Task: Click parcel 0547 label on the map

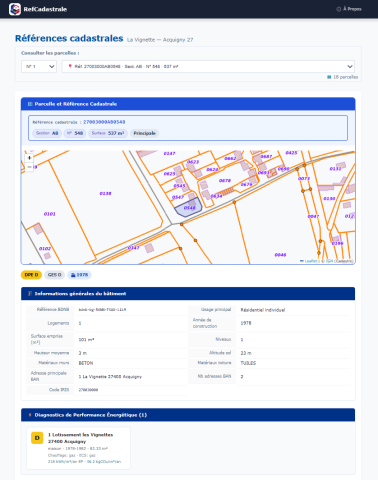Action: 178,197
